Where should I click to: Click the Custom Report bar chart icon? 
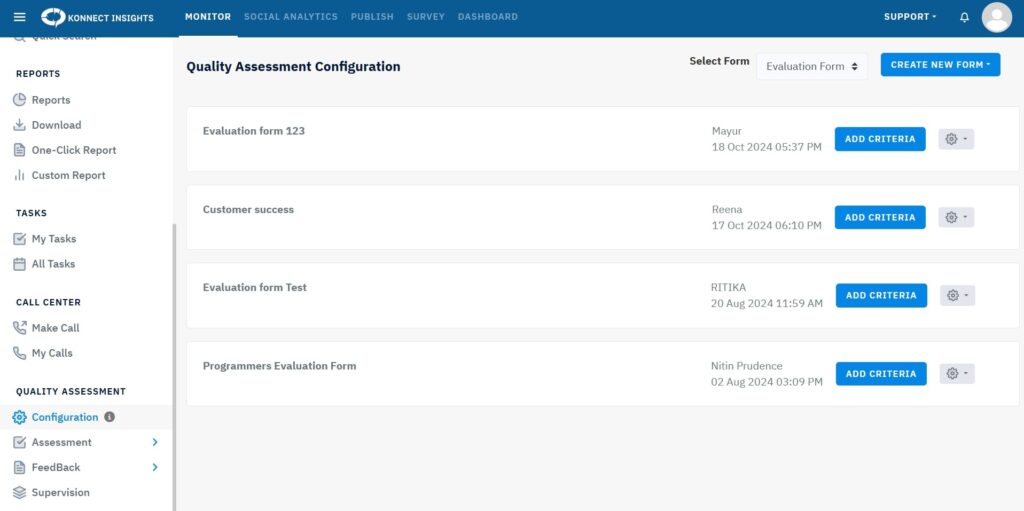[20, 175]
